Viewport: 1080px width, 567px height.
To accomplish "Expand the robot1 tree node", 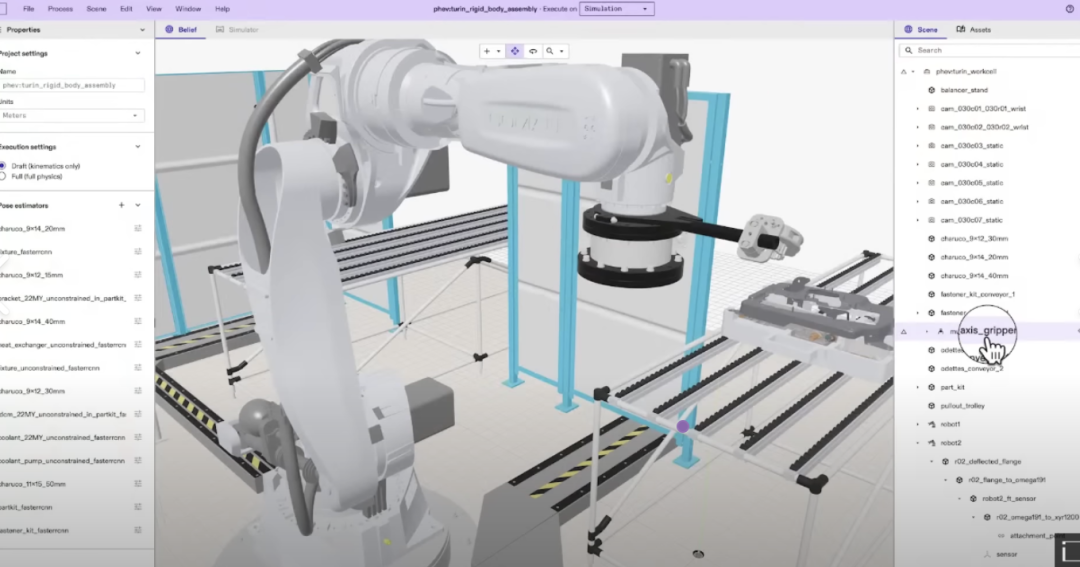I will point(917,424).
